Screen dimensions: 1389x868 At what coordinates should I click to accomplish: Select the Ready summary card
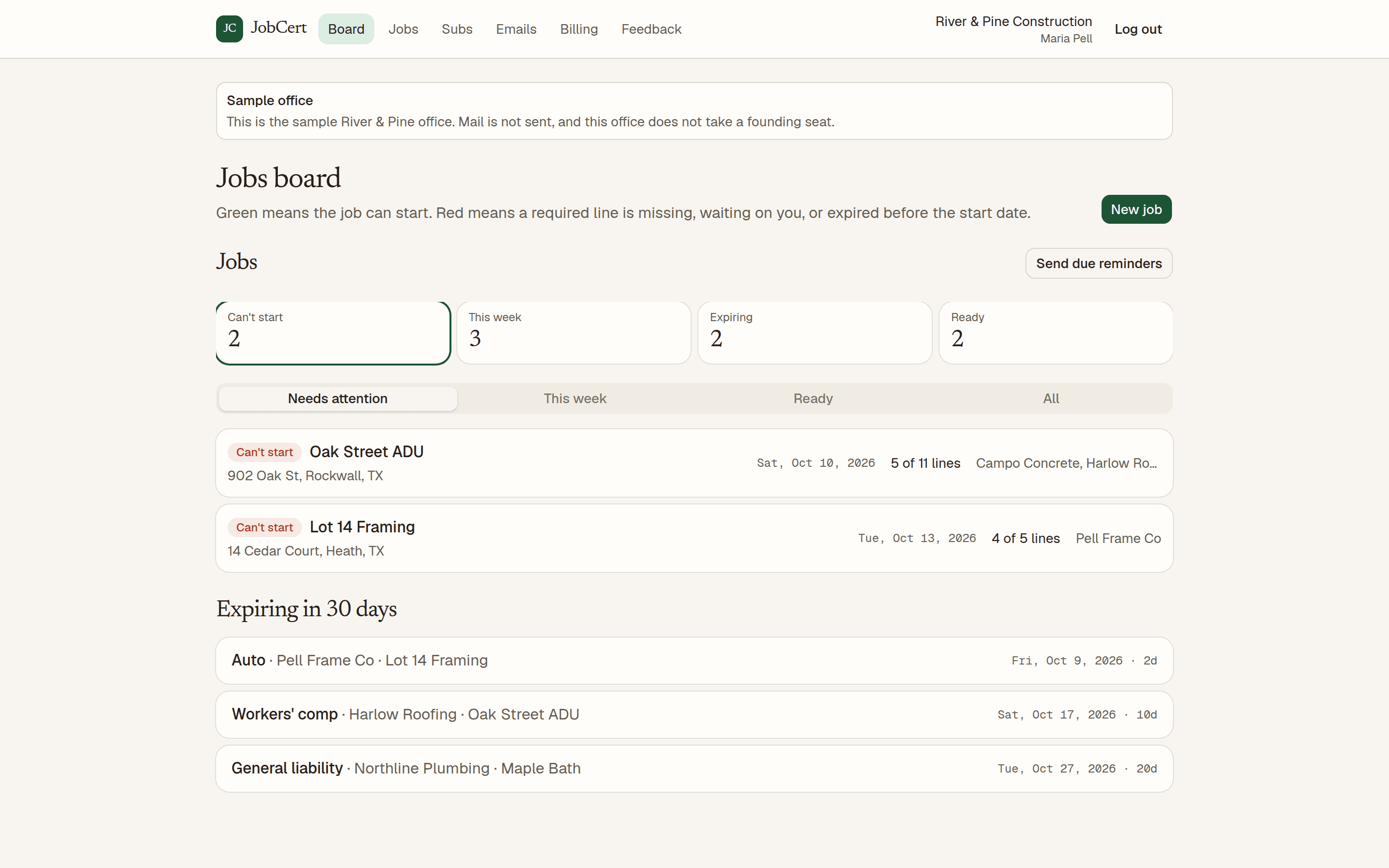1056,333
